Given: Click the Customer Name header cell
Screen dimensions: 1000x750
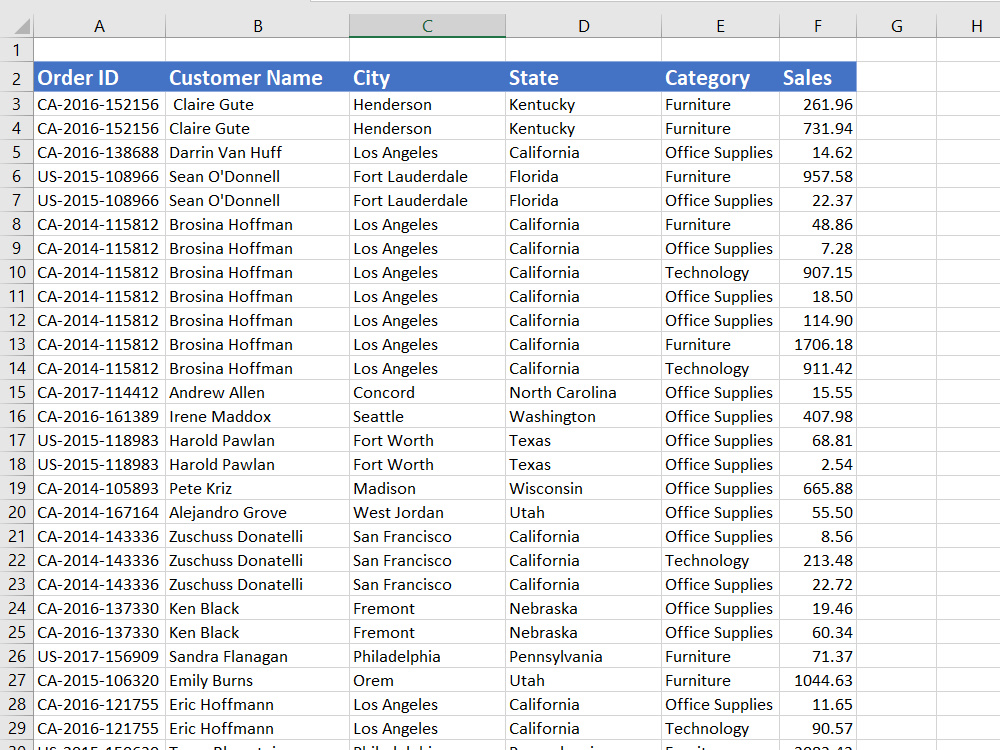Looking at the screenshot, I should pos(258,78).
